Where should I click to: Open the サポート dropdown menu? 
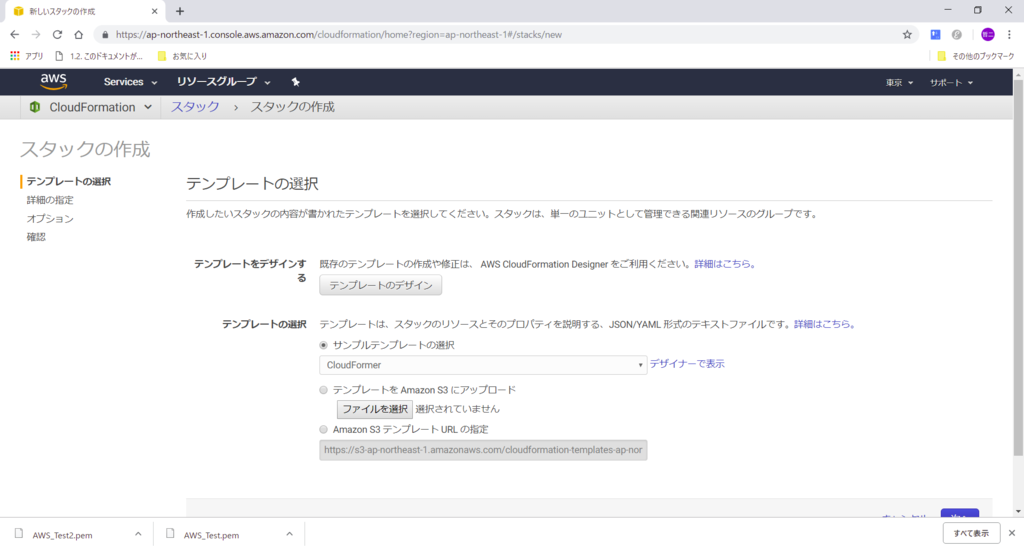(951, 82)
